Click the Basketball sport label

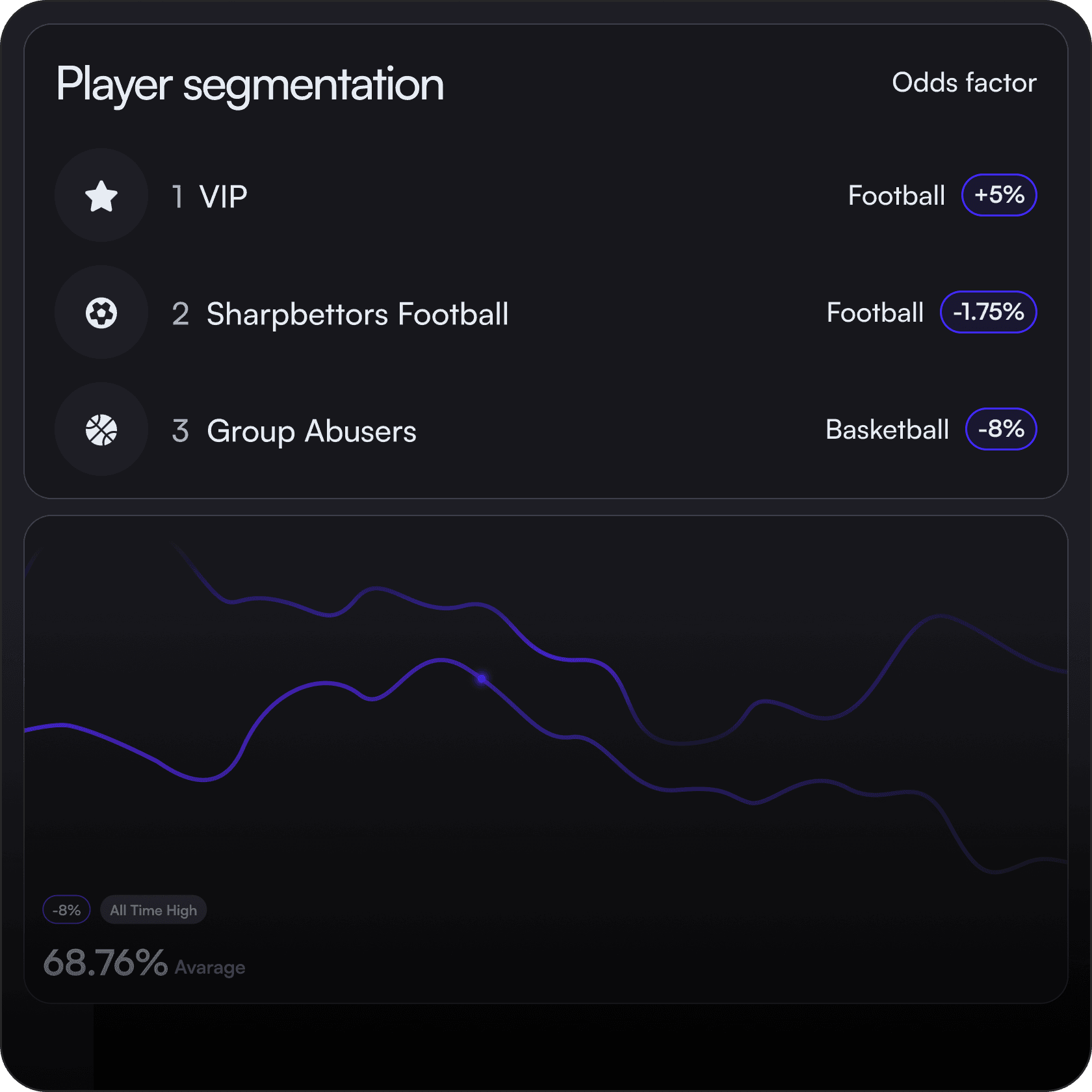887,430
